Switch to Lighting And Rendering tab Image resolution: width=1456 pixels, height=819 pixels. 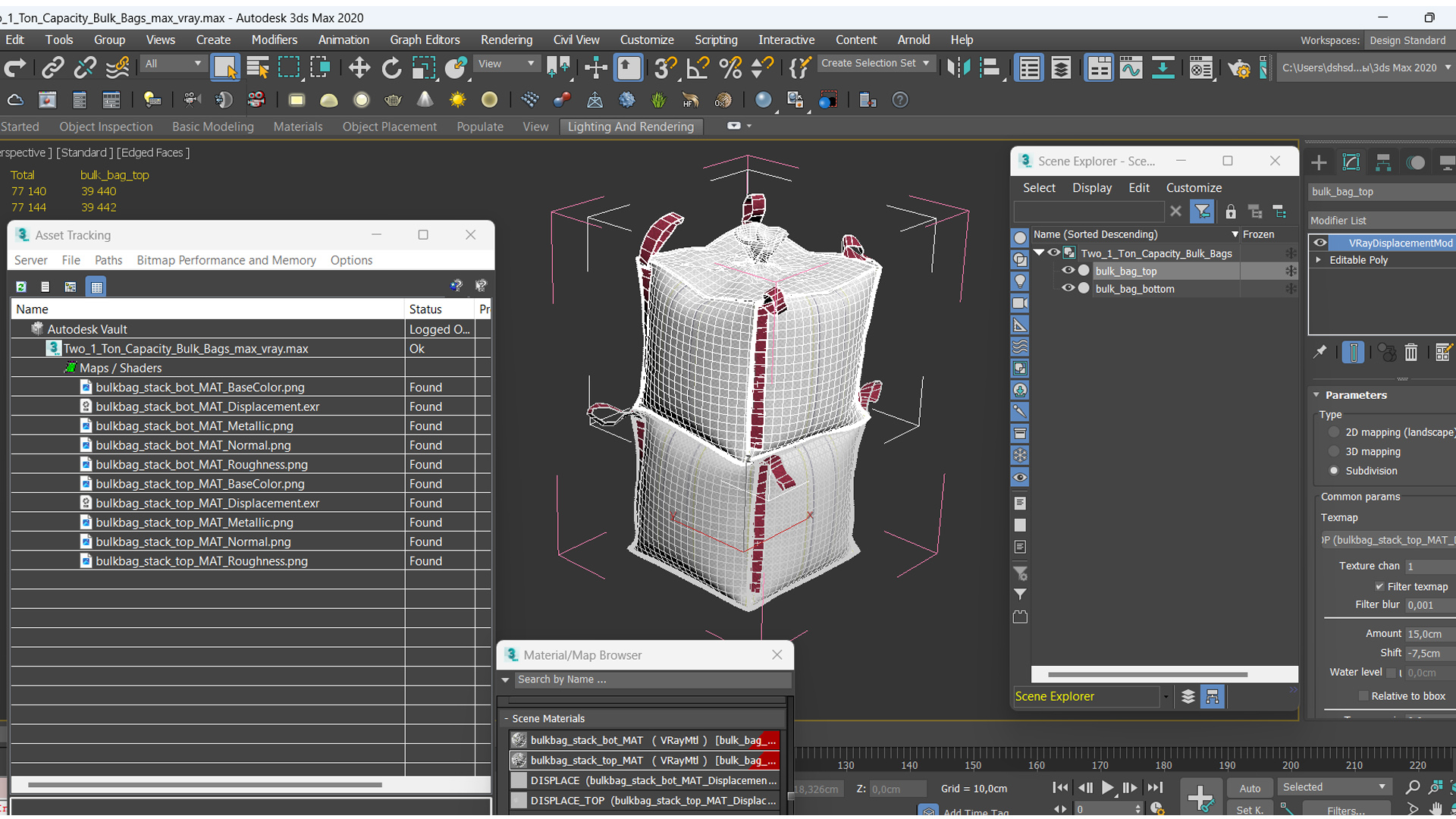(631, 127)
